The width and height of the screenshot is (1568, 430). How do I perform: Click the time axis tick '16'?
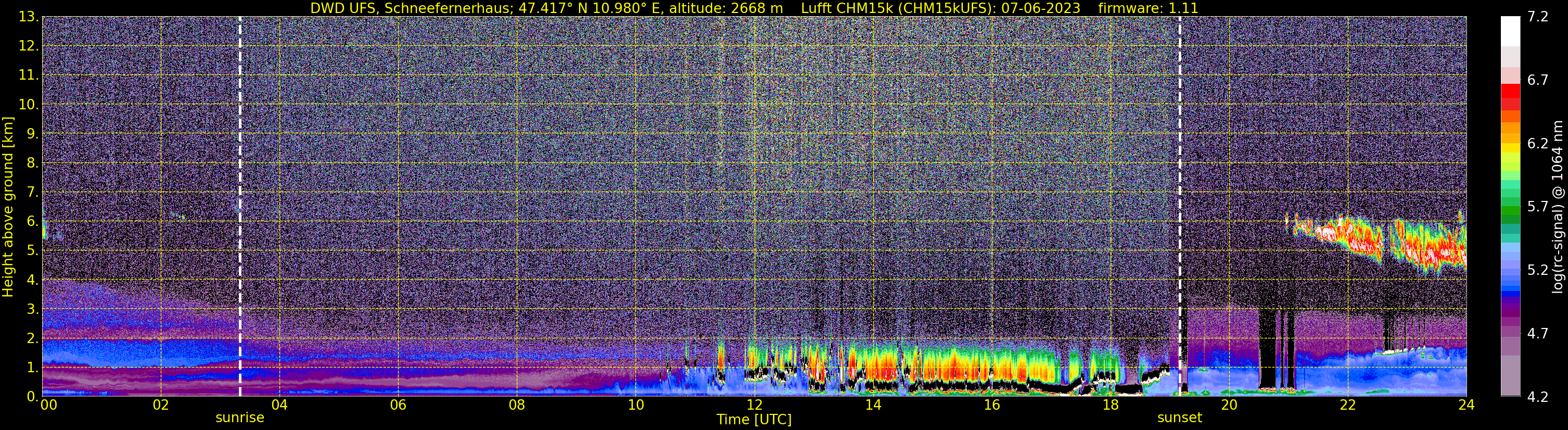(x=991, y=405)
